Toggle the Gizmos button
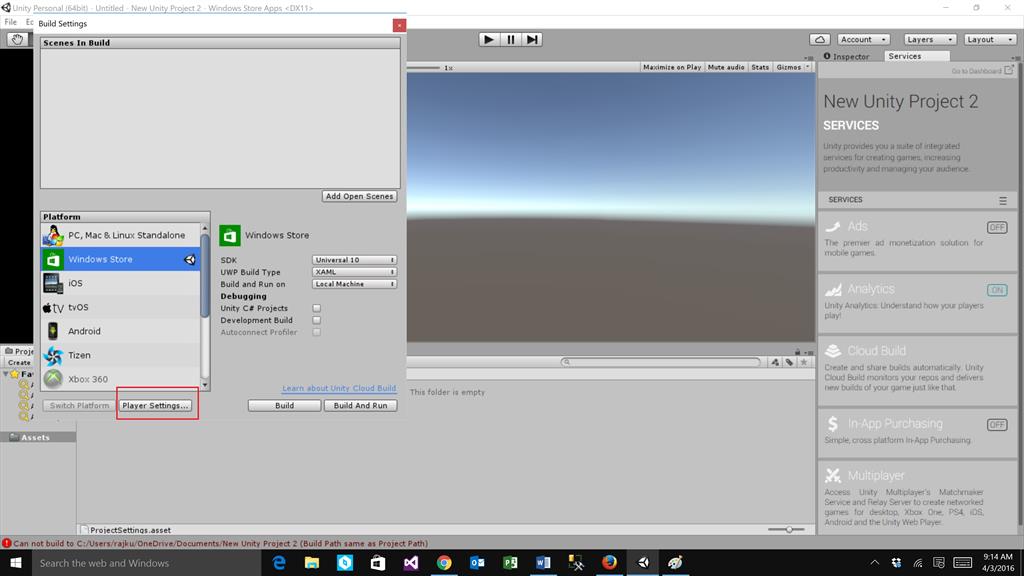Viewport: 1024px width, 576px height. point(788,67)
